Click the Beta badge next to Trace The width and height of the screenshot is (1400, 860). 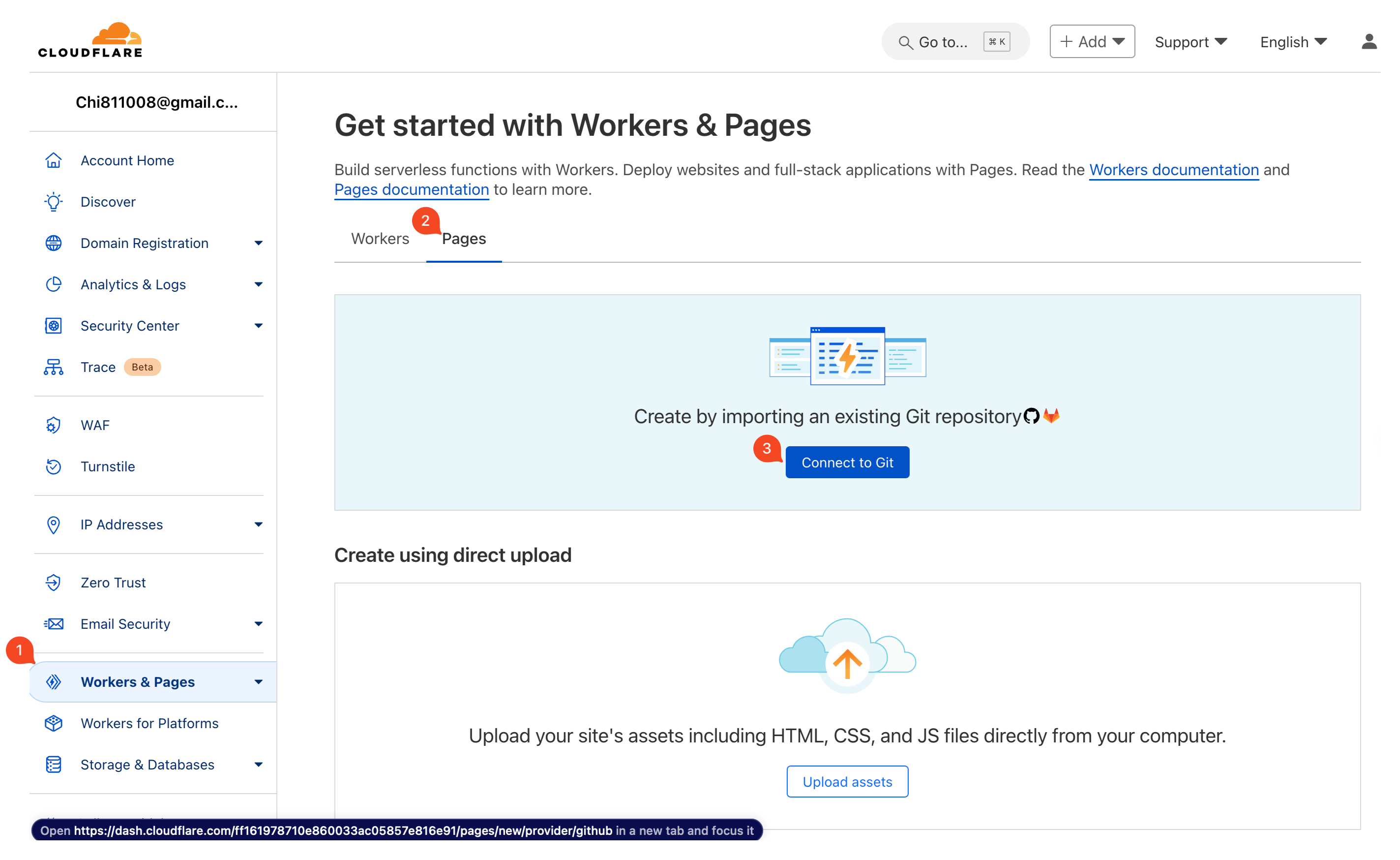142,367
